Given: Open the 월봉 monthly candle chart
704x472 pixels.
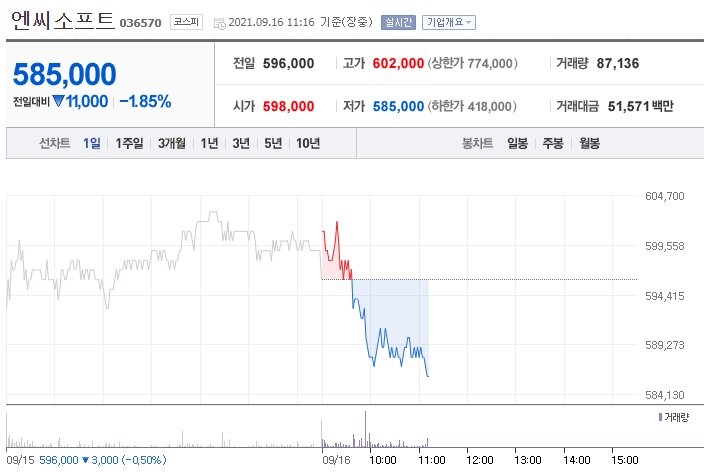Looking at the screenshot, I should tap(589, 143).
